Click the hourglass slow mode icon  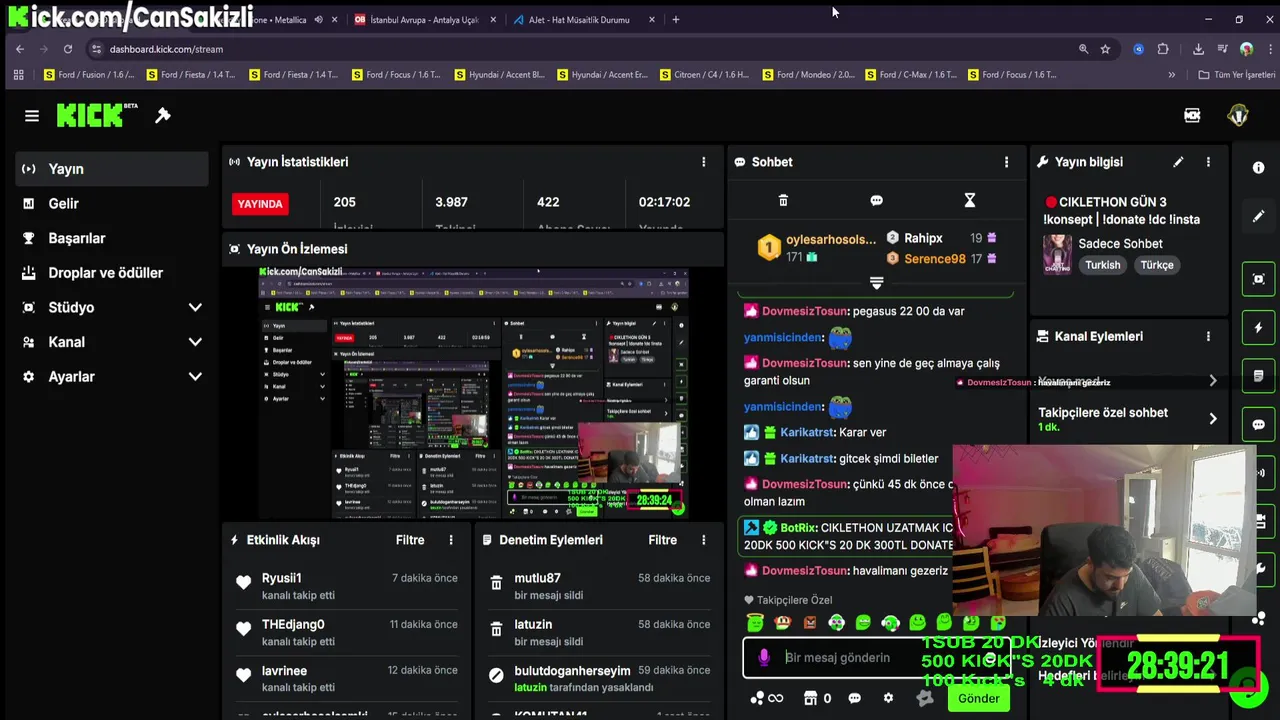click(x=969, y=201)
